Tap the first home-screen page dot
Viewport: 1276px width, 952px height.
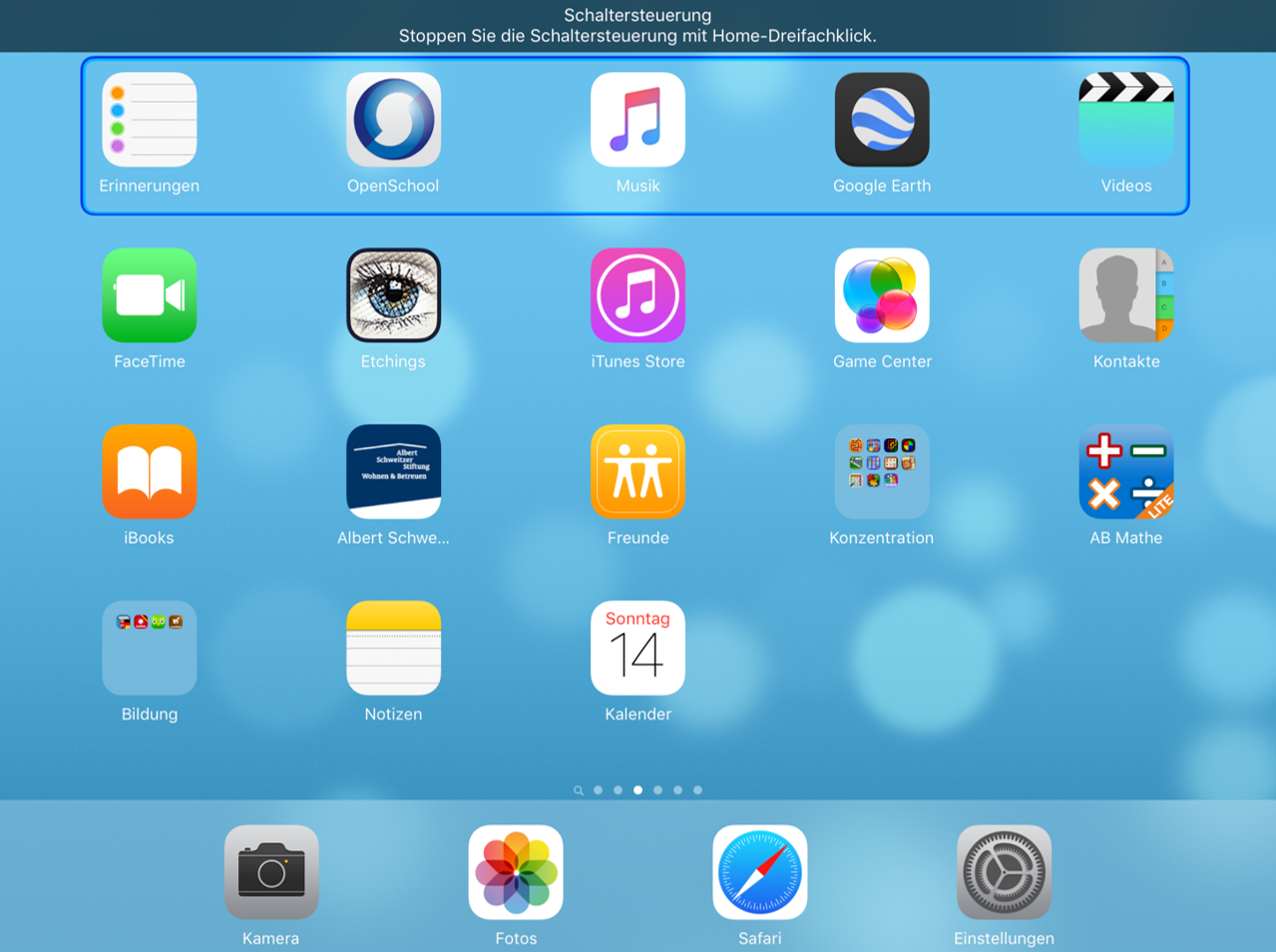pos(598,790)
